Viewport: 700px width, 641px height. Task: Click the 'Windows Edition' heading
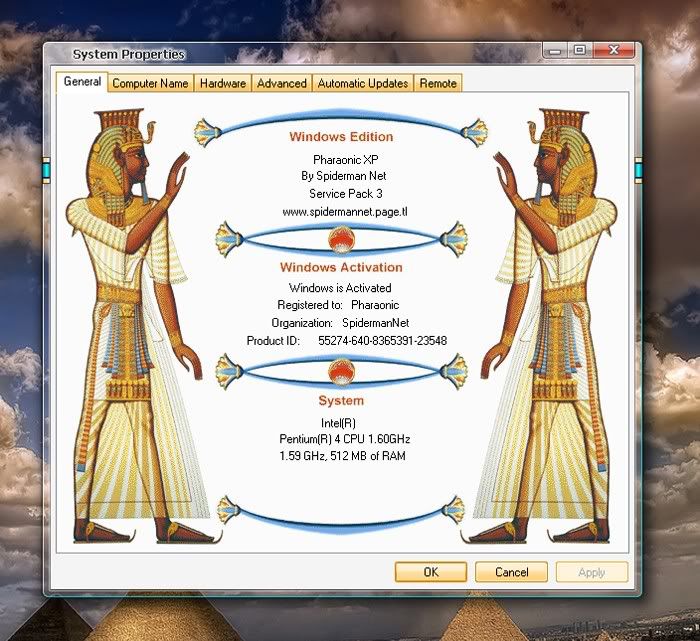[341, 137]
